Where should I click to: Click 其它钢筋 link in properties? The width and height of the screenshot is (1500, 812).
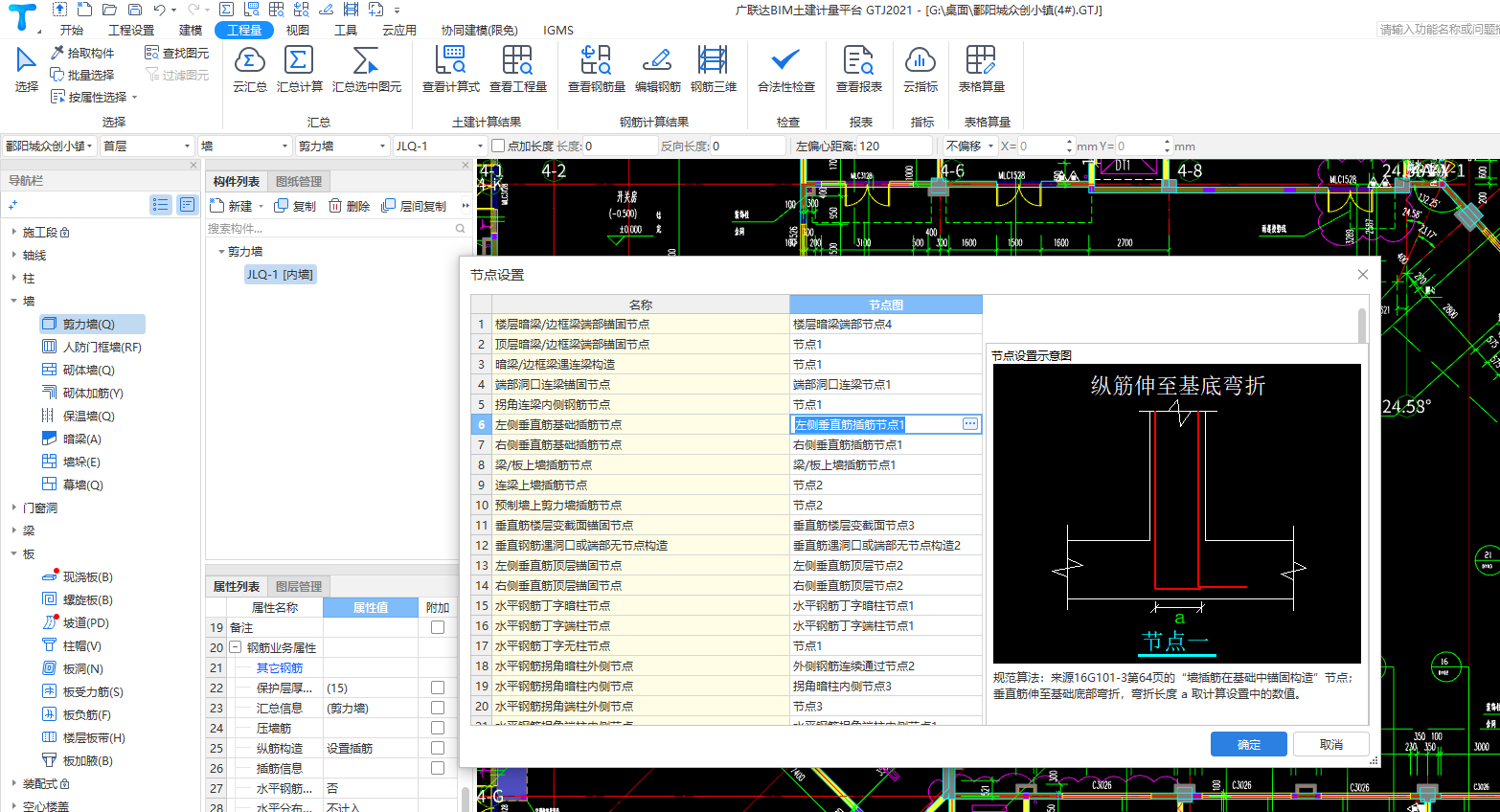click(x=280, y=667)
